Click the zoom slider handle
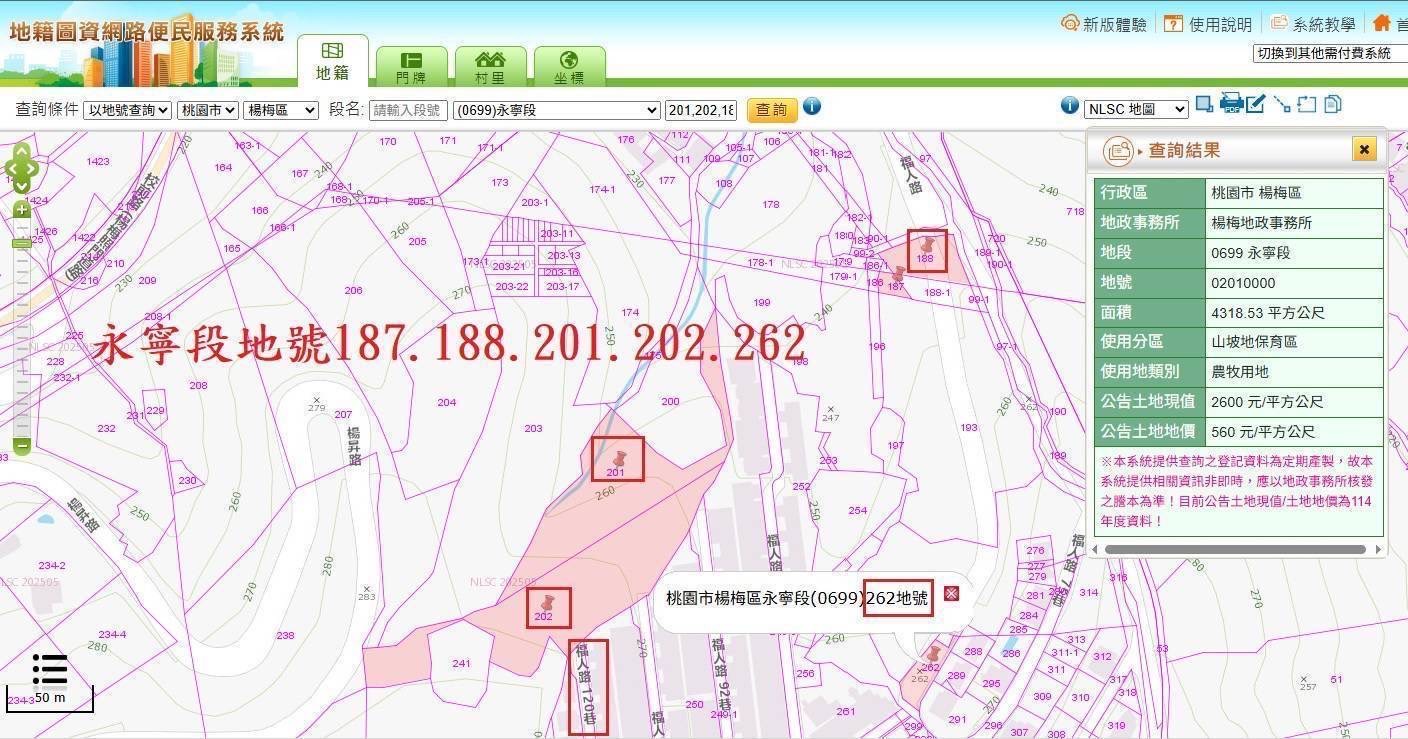This screenshot has width=1408, height=739. pyautogui.click(x=22, y=244)
